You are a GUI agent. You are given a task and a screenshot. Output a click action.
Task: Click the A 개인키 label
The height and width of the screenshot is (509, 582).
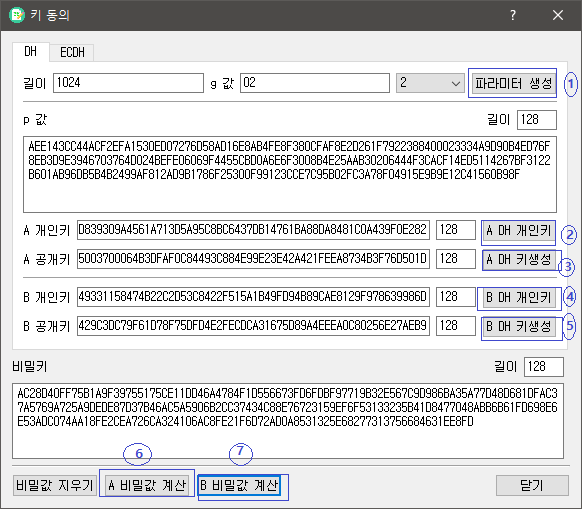pyautogui.click(x=46, y=231)
